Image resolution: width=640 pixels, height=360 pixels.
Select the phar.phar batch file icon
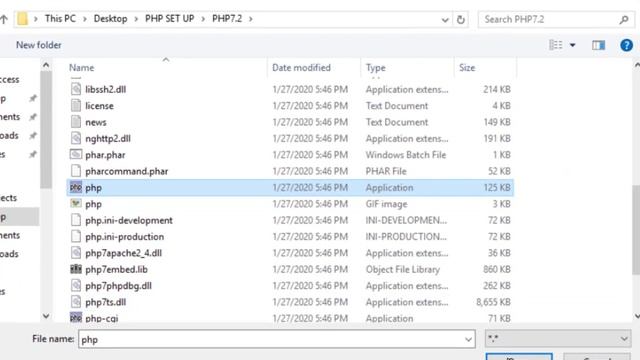76,154
